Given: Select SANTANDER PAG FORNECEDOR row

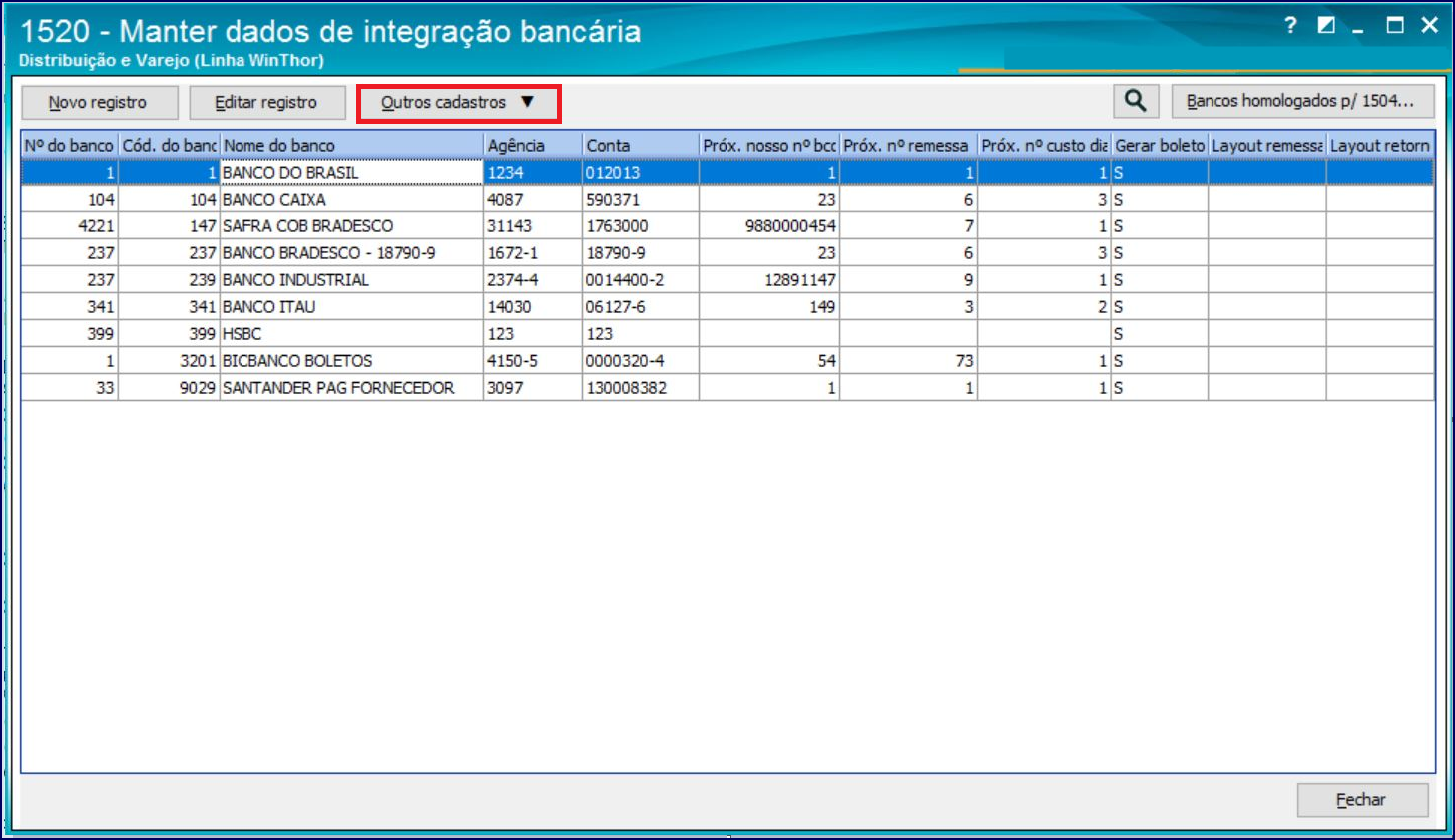Looking at the screenshot, I should point(727,388).
